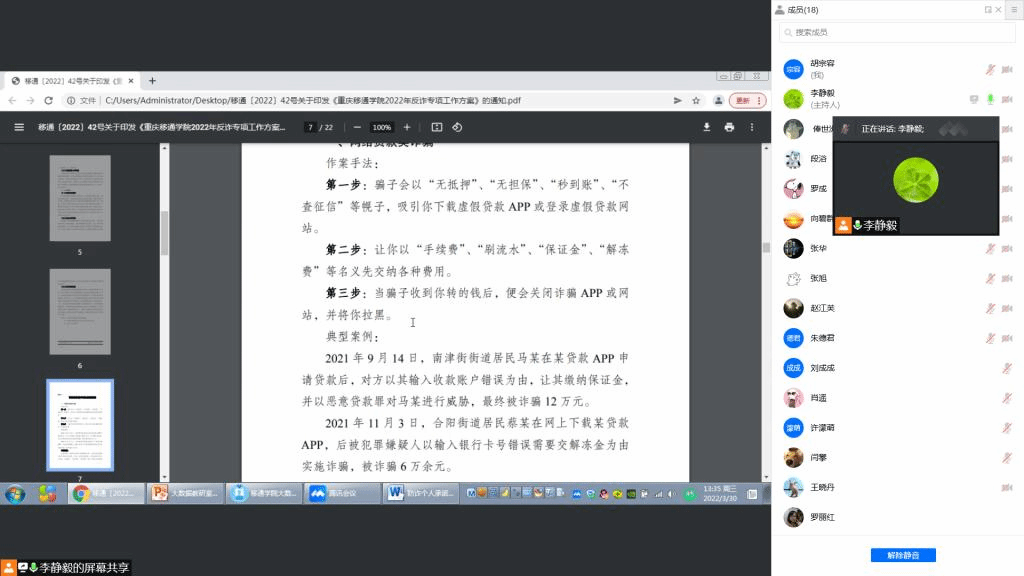Zoom out with the minus button
The width and height of the screenshot is (1024, 576).
coord(357,127)
